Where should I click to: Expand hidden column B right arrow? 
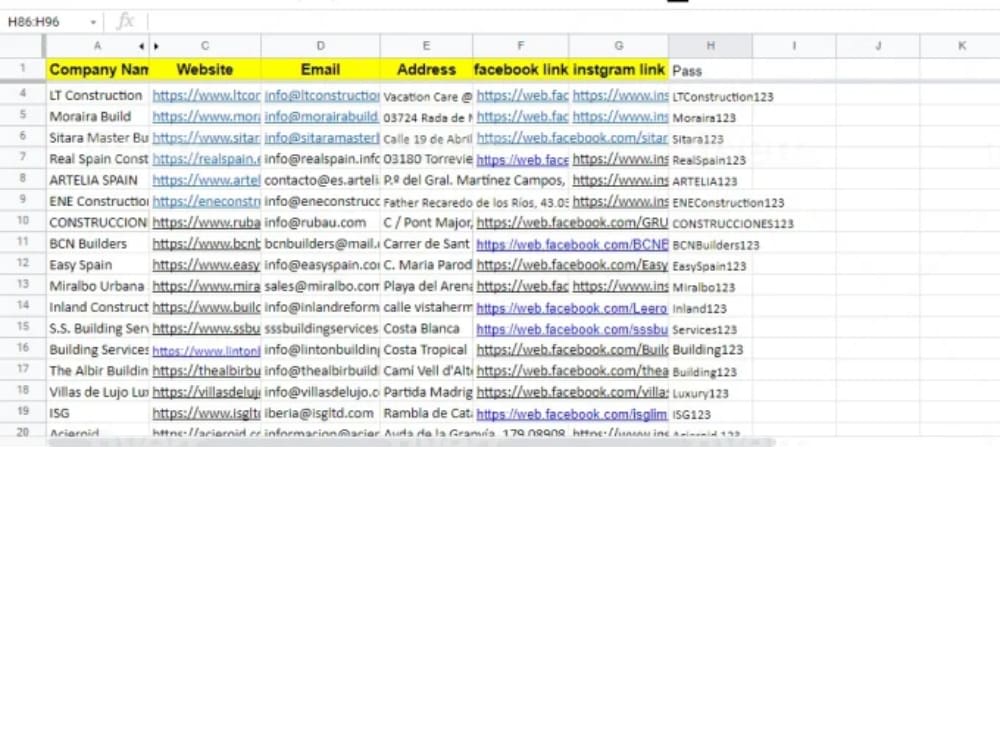tap(156, 46)
